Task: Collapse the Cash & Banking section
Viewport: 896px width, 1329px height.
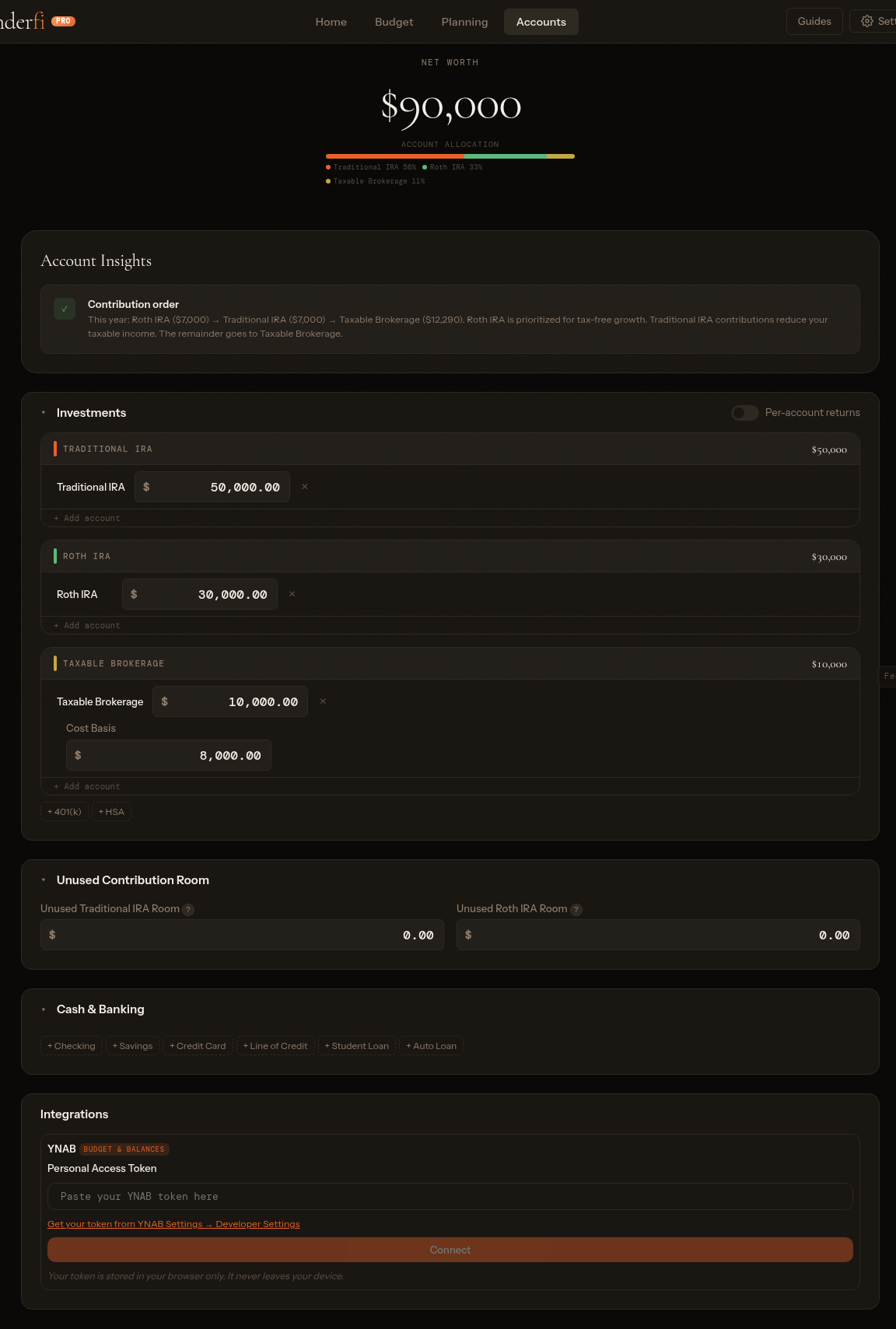Action: click(x=44, y=1009)
